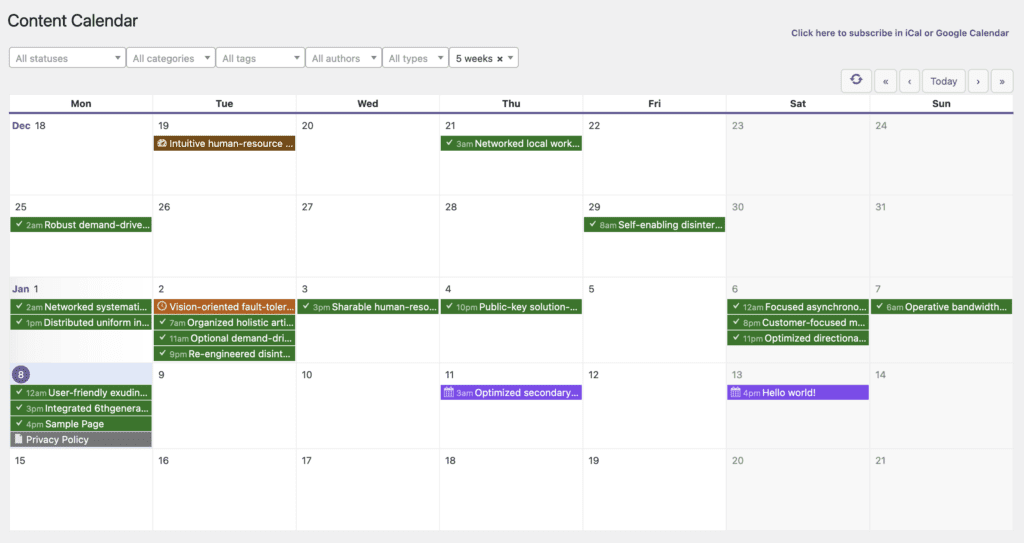Jump forward with the double-right arrow button
This screenshot has height=543, width=1024.
click(x=1002, y=81)
